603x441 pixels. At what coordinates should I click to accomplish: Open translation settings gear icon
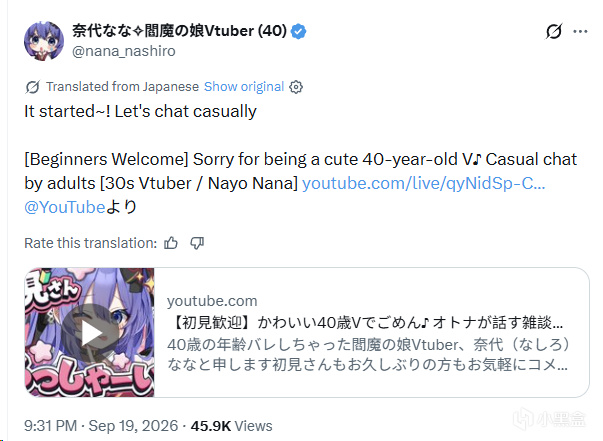pos(296,87)
